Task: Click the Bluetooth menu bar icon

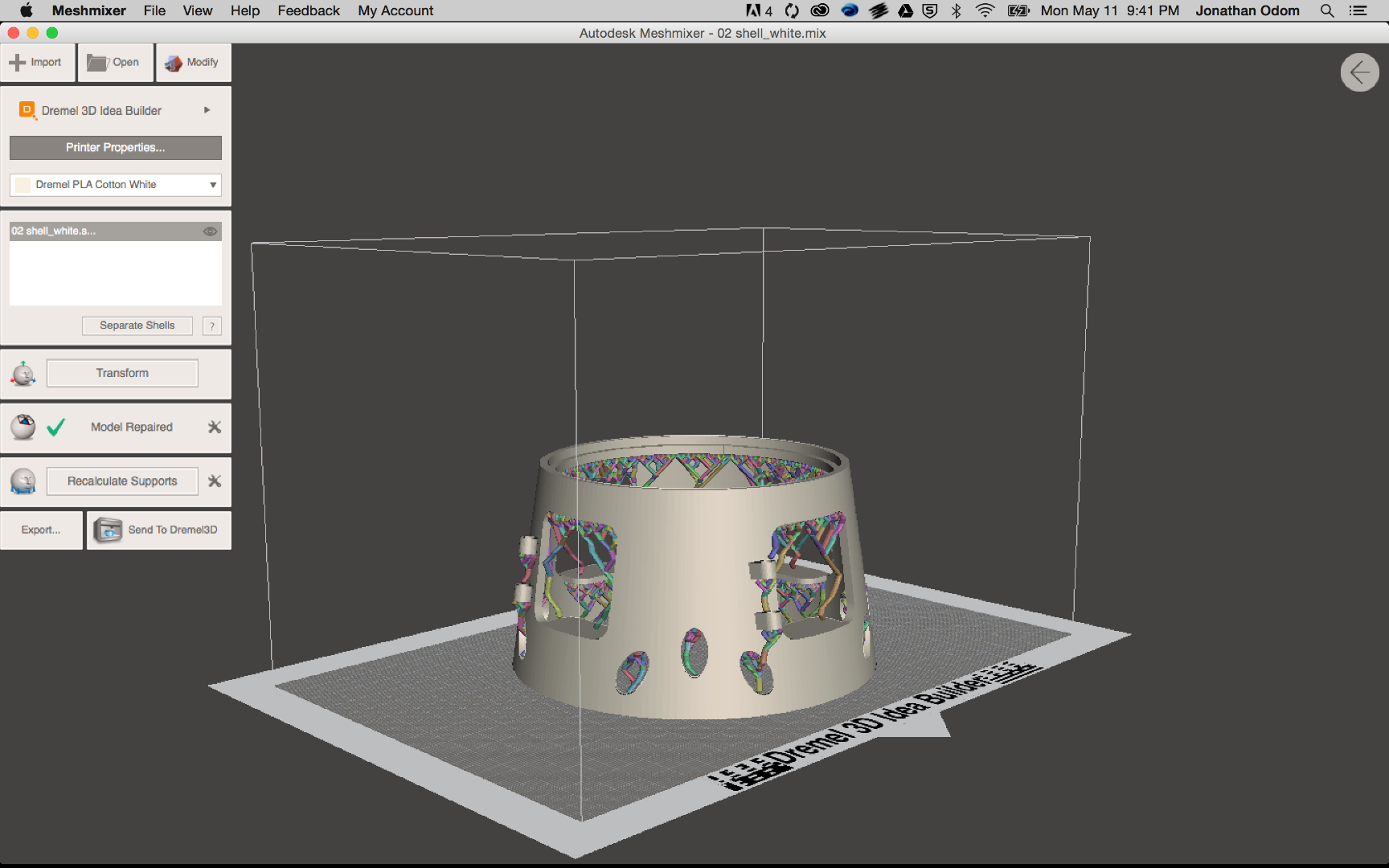Action: [957, 10]
